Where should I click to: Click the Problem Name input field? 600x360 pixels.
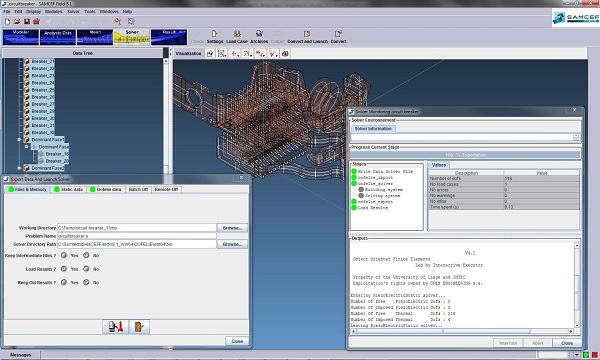137,236
